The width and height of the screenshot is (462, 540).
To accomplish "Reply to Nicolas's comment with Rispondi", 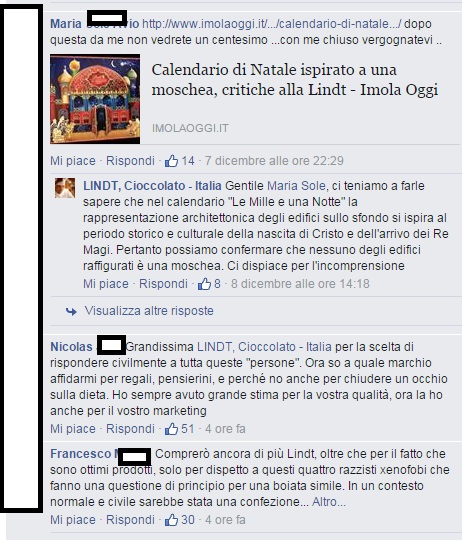I will click(130, 429).
